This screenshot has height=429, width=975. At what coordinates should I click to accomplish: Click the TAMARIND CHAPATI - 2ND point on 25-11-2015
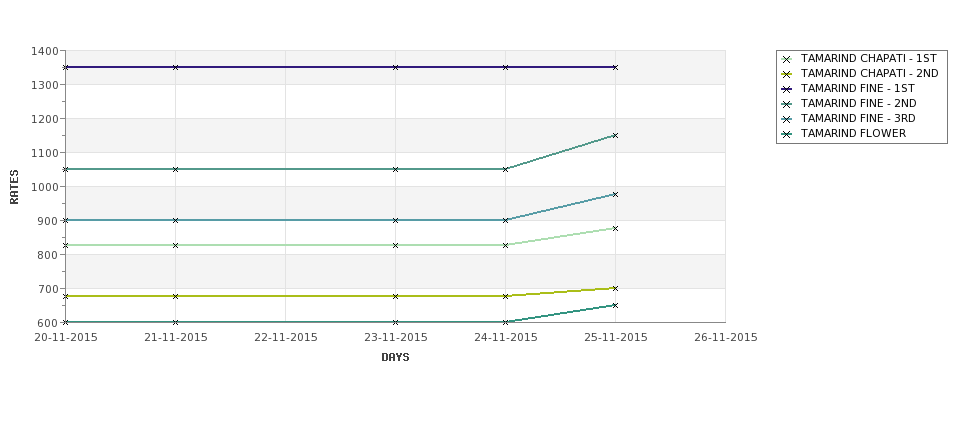click(615, 288)
